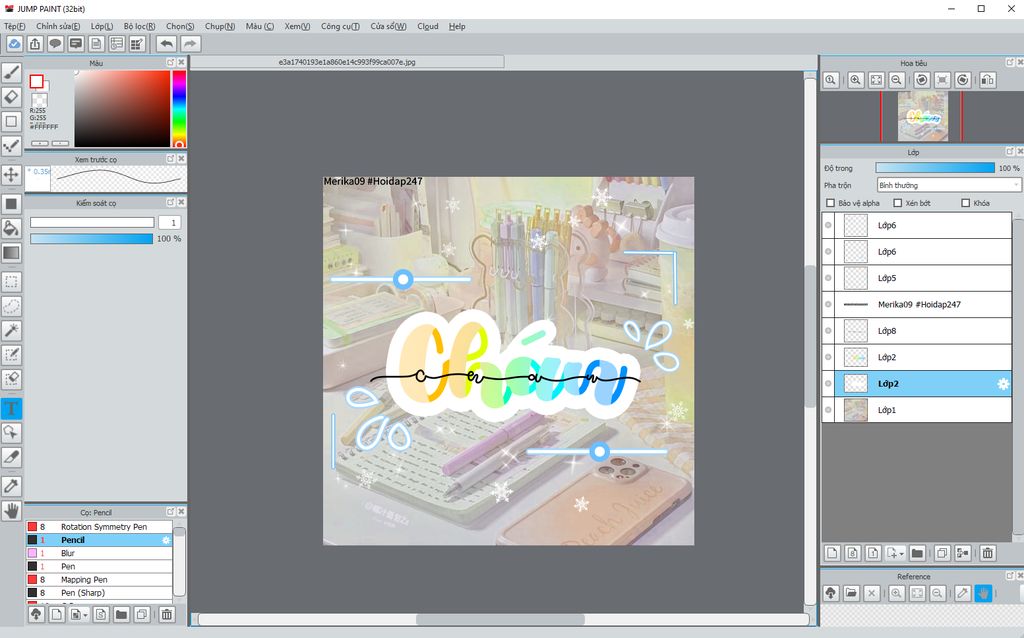This screenshot has width=1024, height=638.
Task: Click the speech bubble toolbar icon
Action: pyautogui.click(x=56, y=44)
